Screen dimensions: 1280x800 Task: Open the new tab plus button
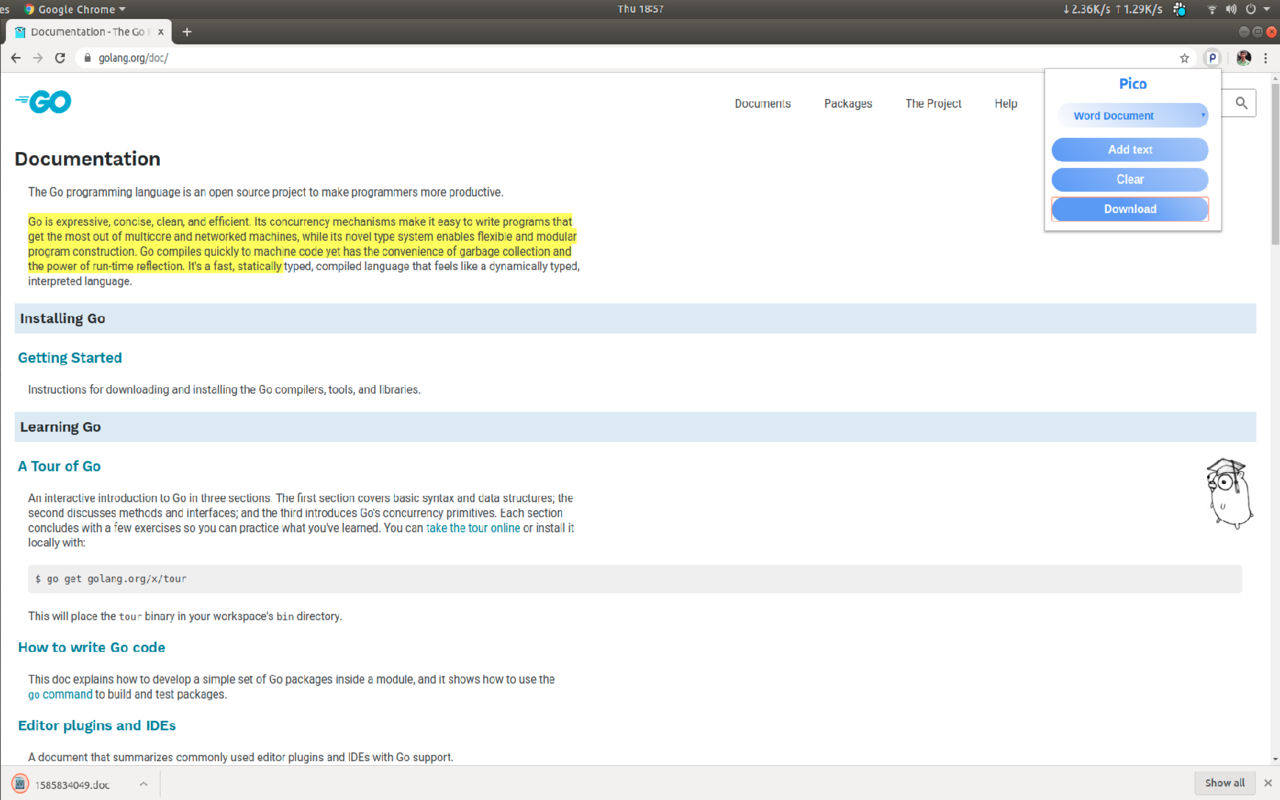pos(187,32)
